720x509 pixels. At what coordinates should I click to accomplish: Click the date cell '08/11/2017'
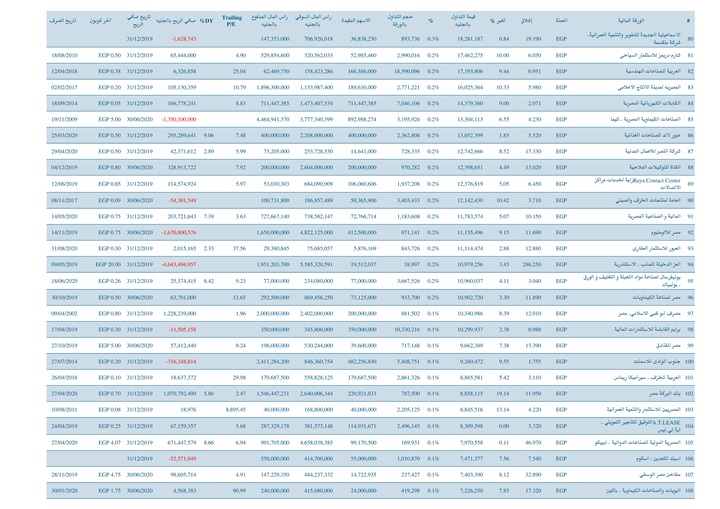point(64,200)
